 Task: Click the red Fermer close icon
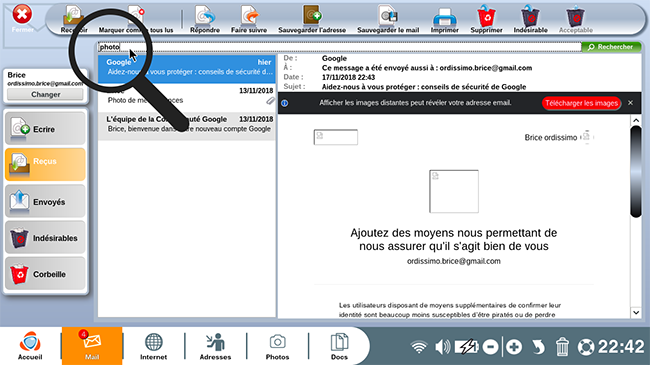(22, 15)
